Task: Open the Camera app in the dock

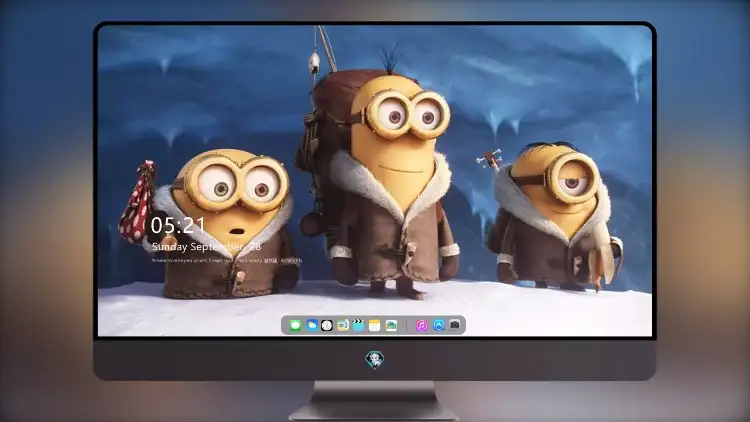Action: (x=455, y=325)
